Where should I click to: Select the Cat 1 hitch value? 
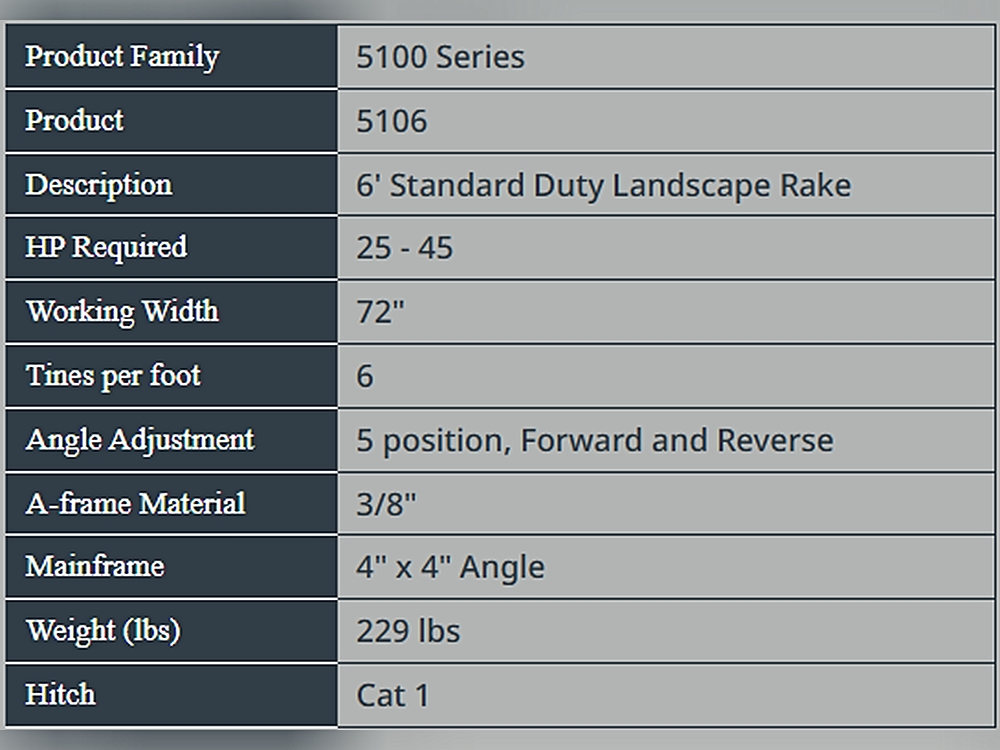(393, 695)
